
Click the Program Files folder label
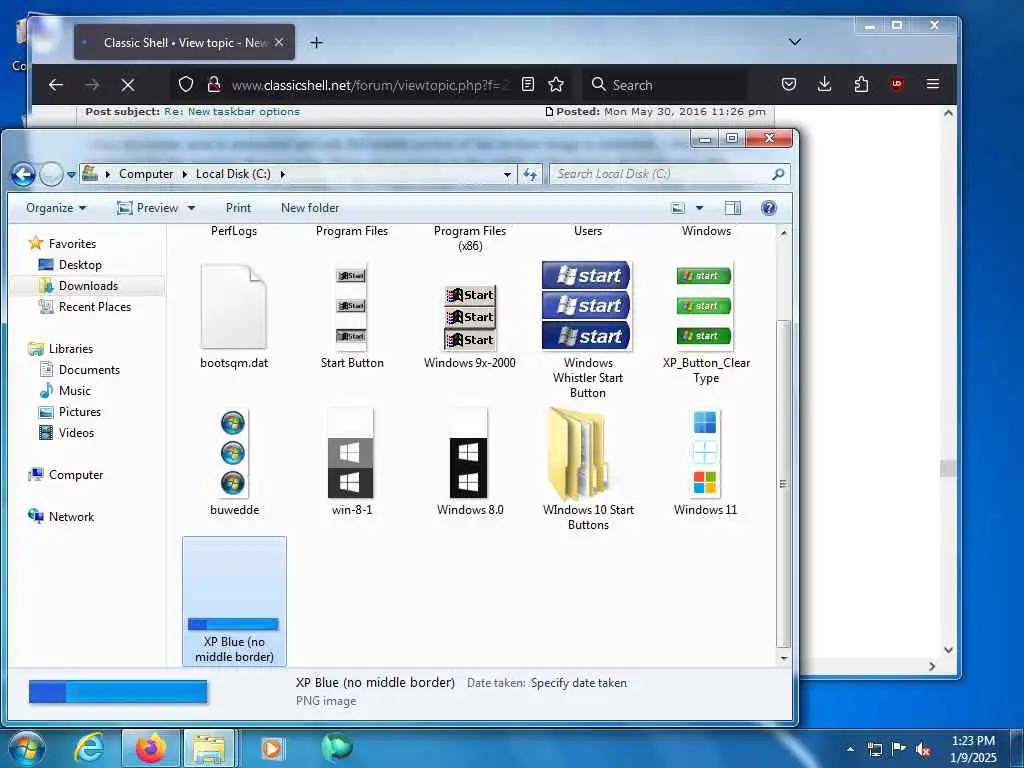[352, 231]
